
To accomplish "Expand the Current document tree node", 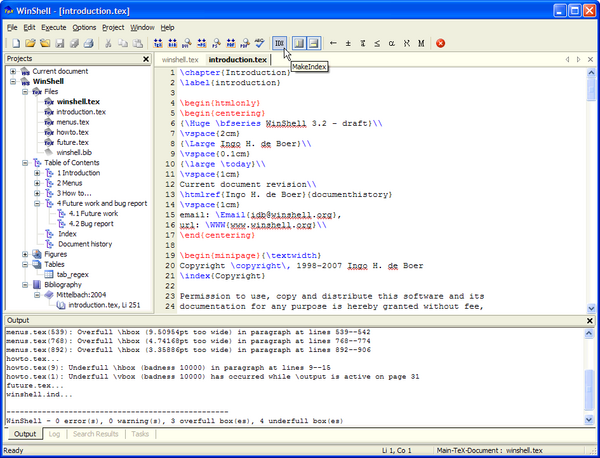I will (13, 71).
